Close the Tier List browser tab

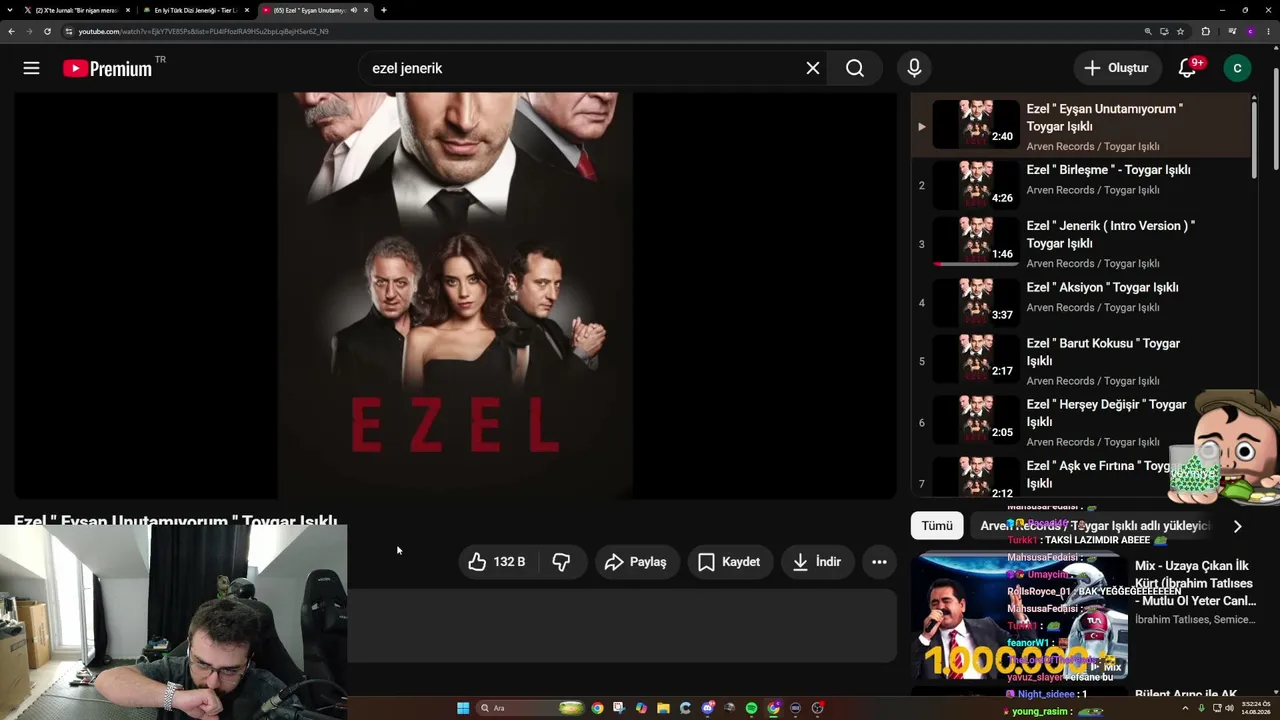tap(247, 10)
